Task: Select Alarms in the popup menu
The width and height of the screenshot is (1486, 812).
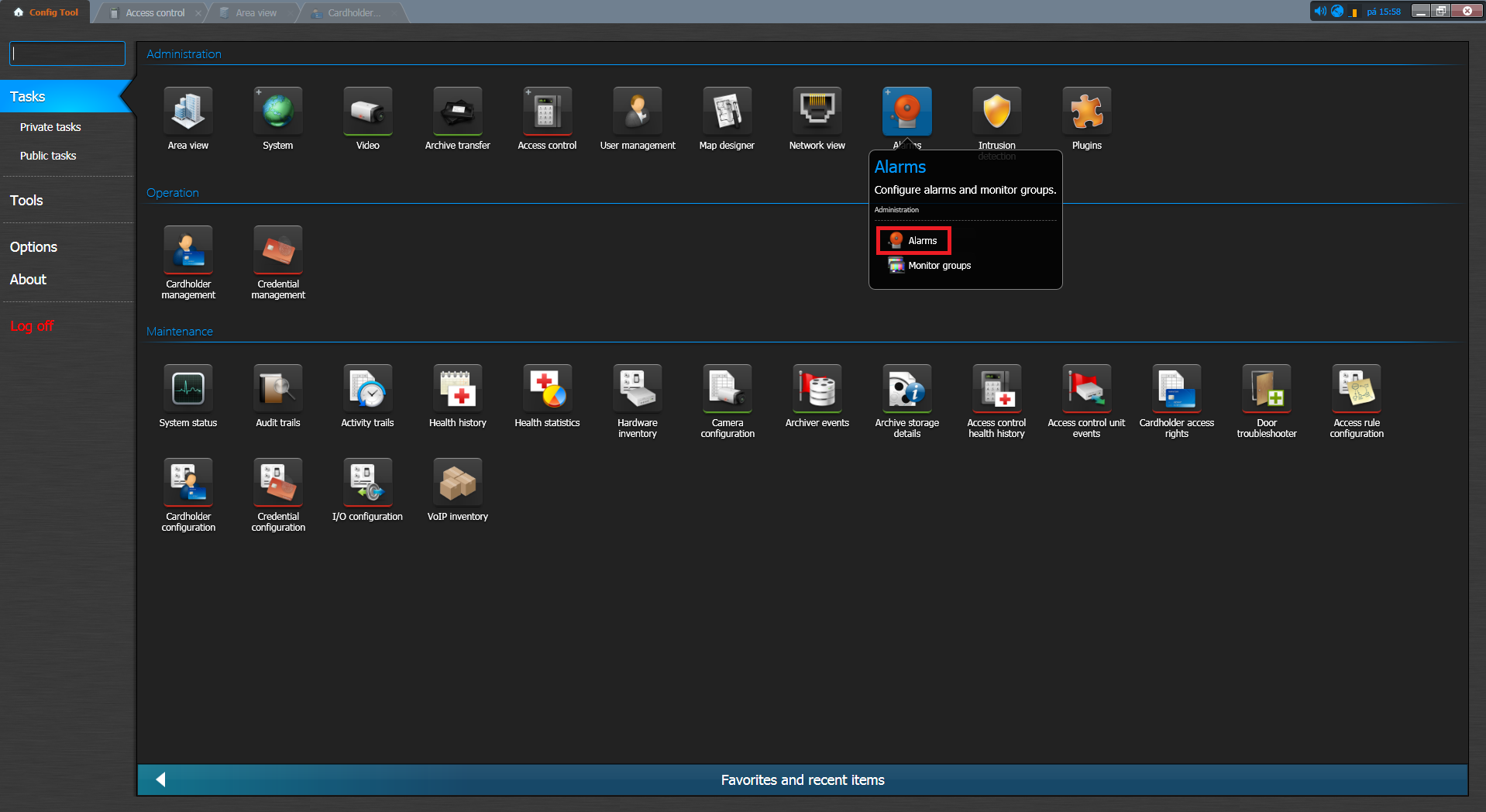Action: [x=914, y=241]
